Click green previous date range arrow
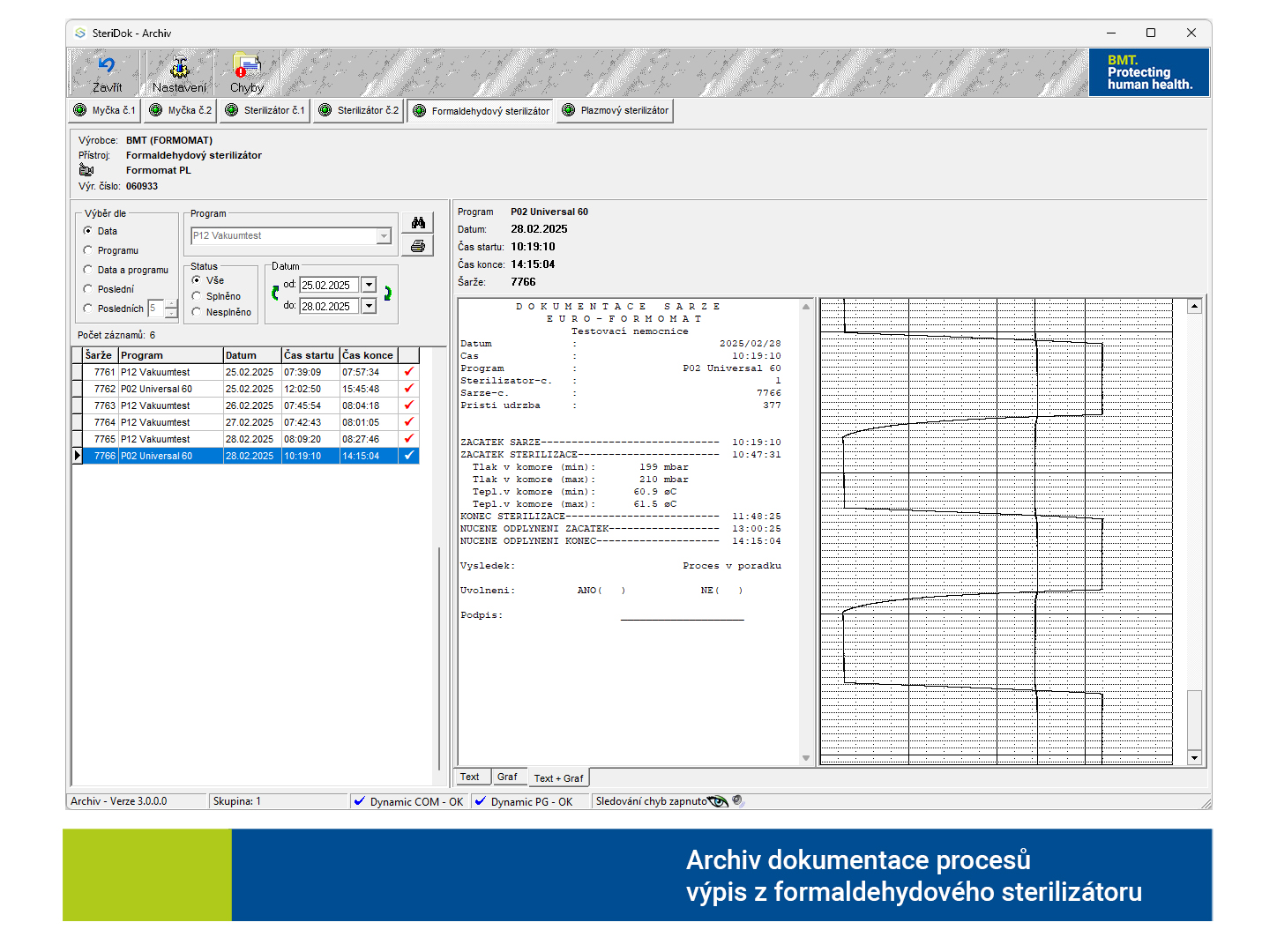The height and width of the screenshot is (952, 1277). pyautogui.click(x=275, y=294)
